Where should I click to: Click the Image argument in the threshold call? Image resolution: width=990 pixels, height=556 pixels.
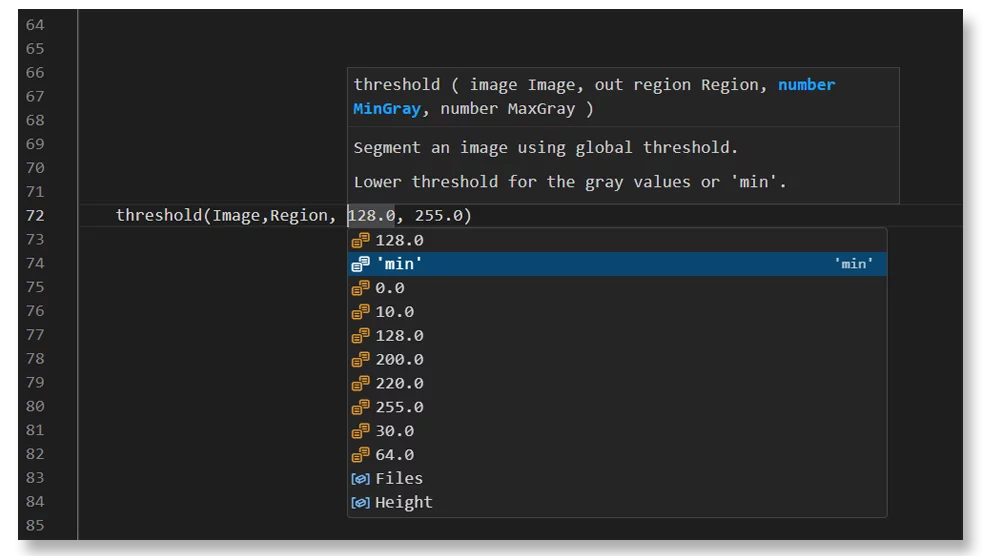(235, 216)
